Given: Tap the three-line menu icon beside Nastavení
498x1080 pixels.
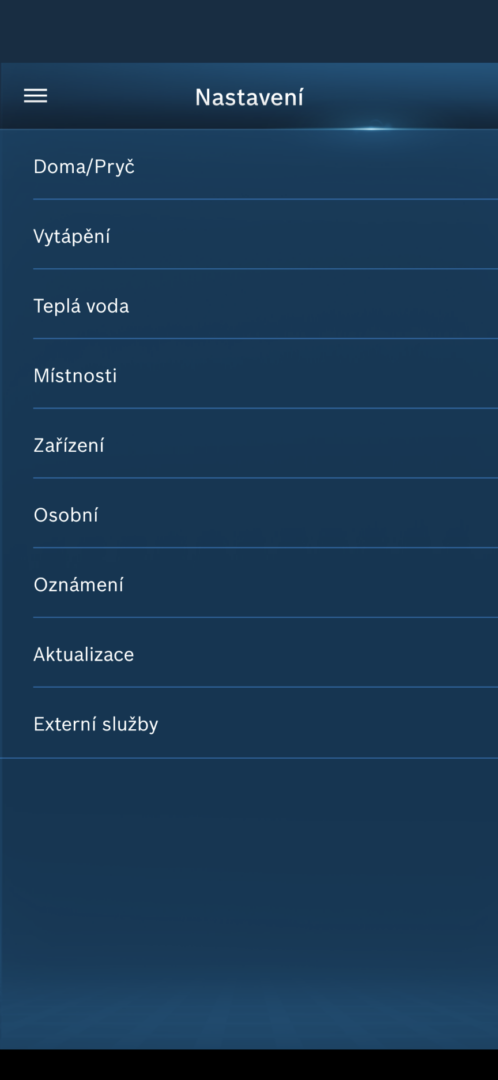Looking at the screenshot, I should click(36, 96).
